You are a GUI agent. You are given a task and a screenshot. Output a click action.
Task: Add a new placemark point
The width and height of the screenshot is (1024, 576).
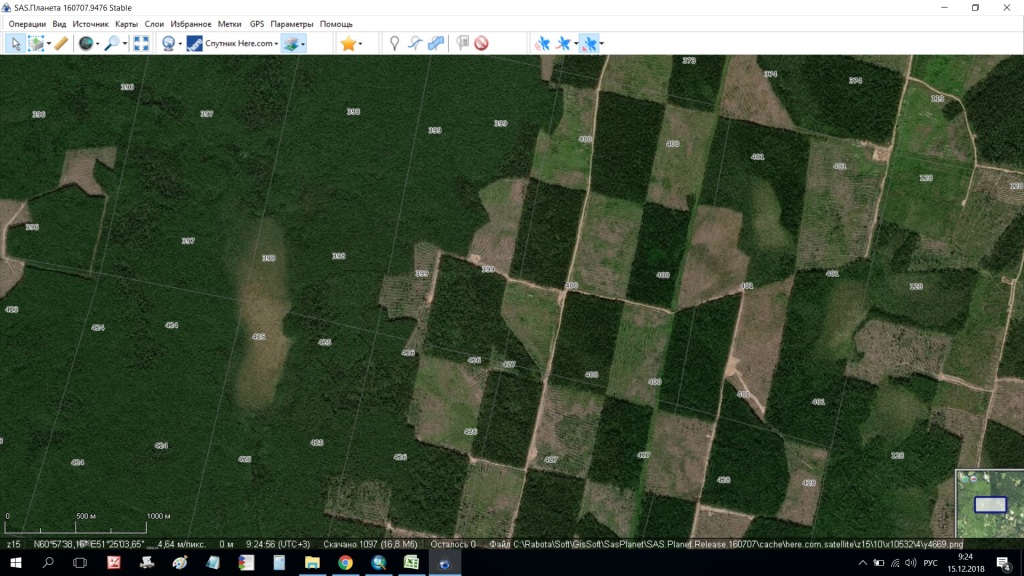point(395,43)
